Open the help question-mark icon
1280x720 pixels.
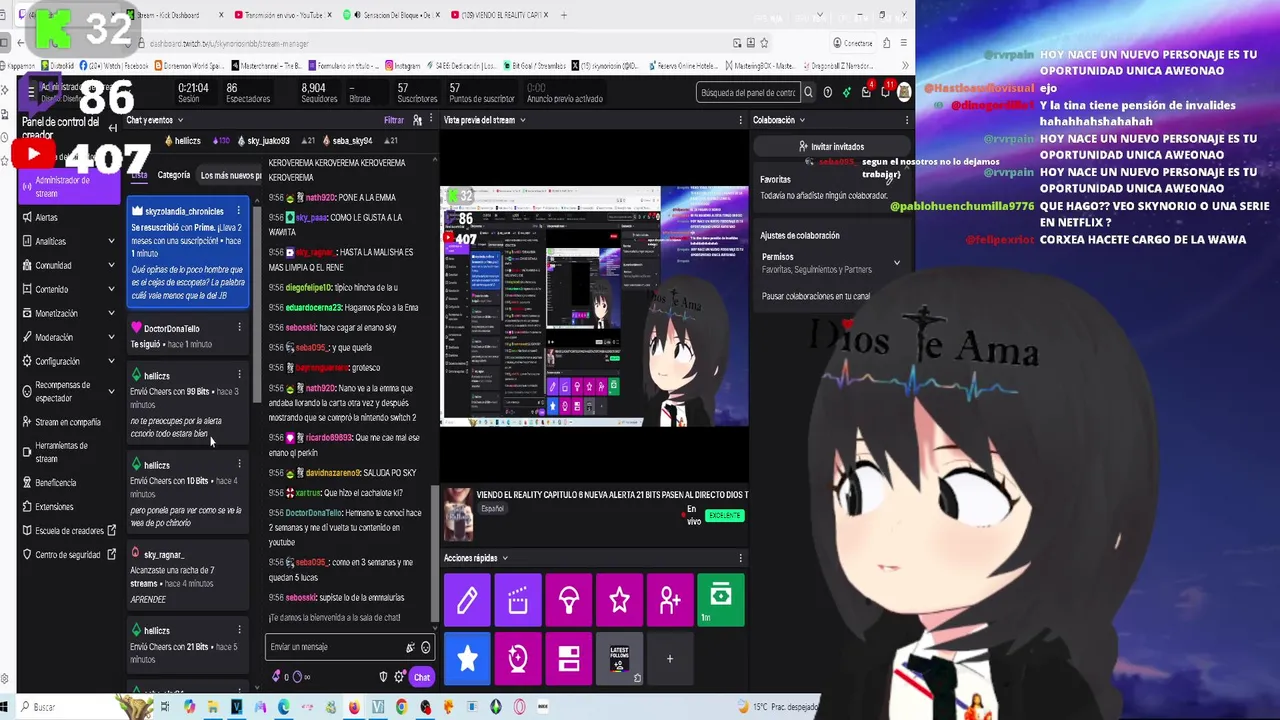click(x=827, y=93)
